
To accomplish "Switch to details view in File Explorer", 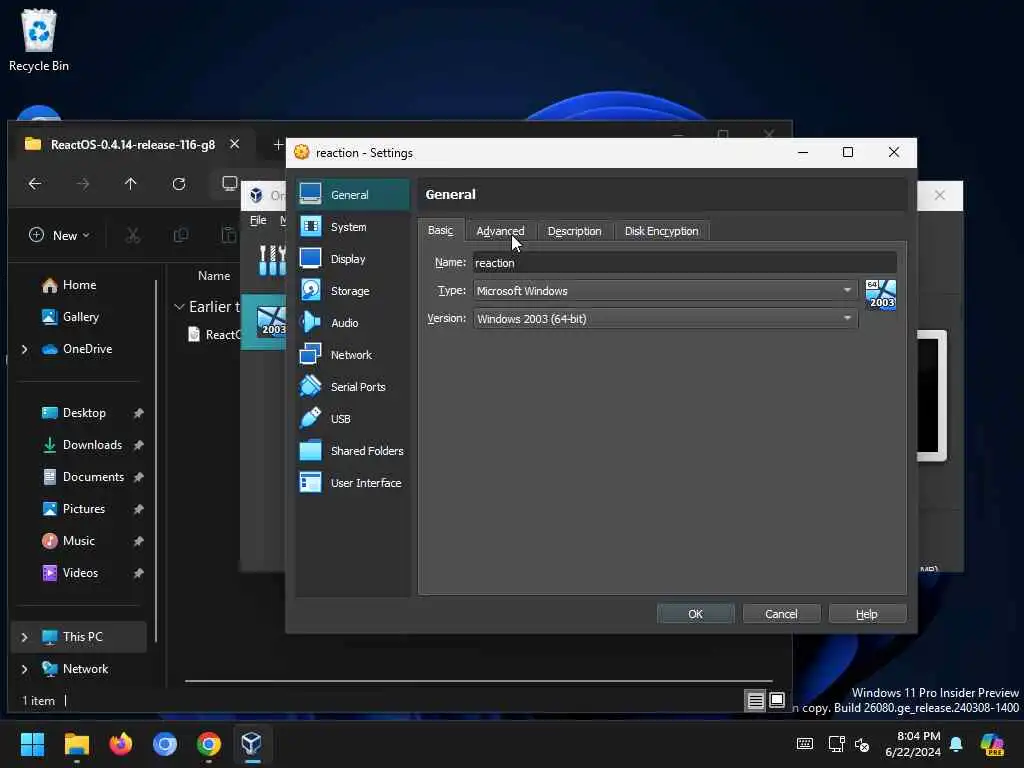I will (x=756, y=701).
